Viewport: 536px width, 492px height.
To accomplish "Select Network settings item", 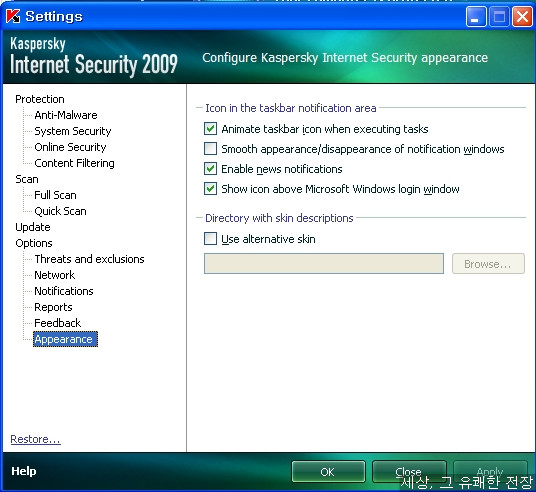I will (55, 275).
